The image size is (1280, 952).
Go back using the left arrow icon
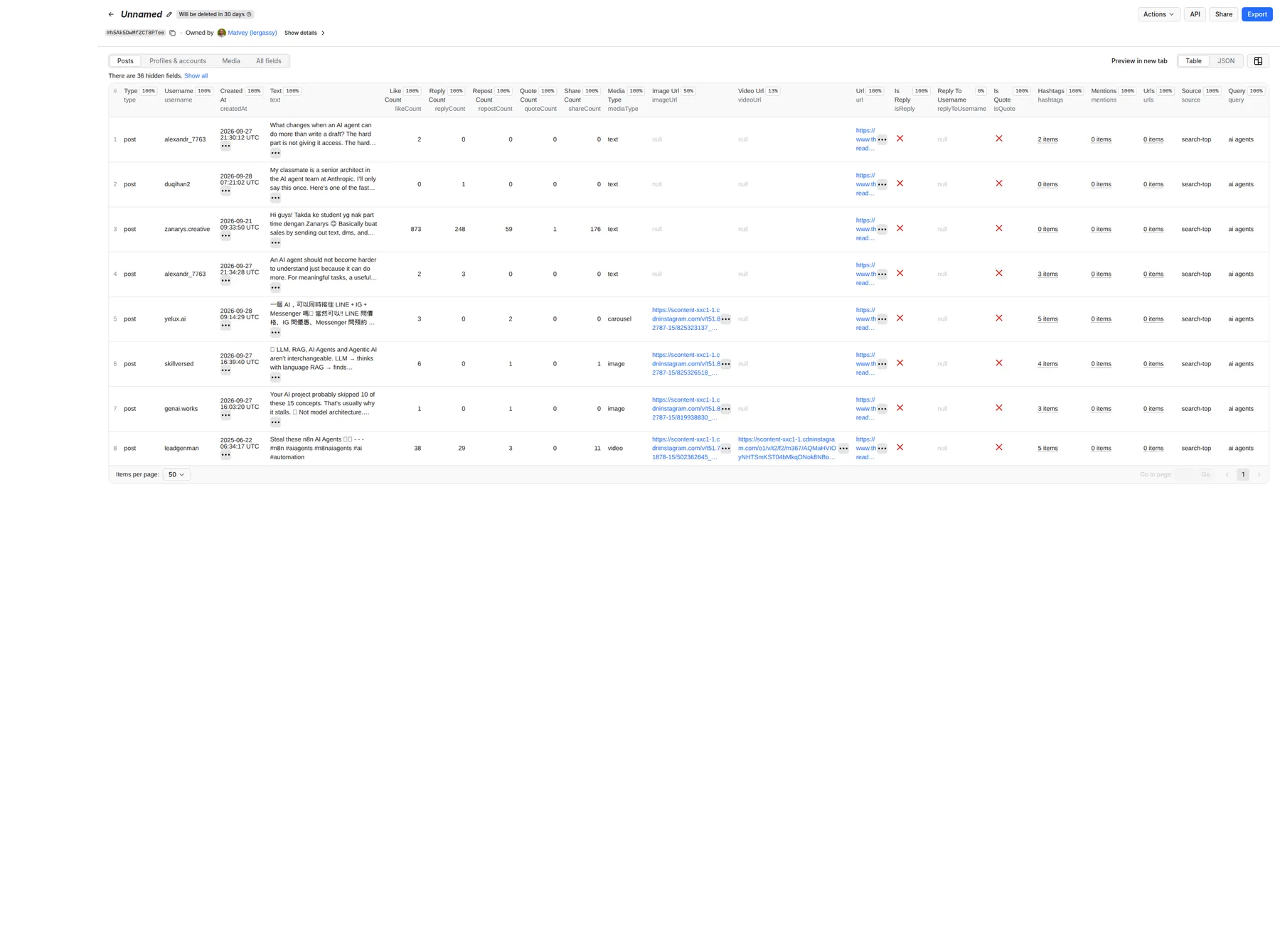coord(111,14)
